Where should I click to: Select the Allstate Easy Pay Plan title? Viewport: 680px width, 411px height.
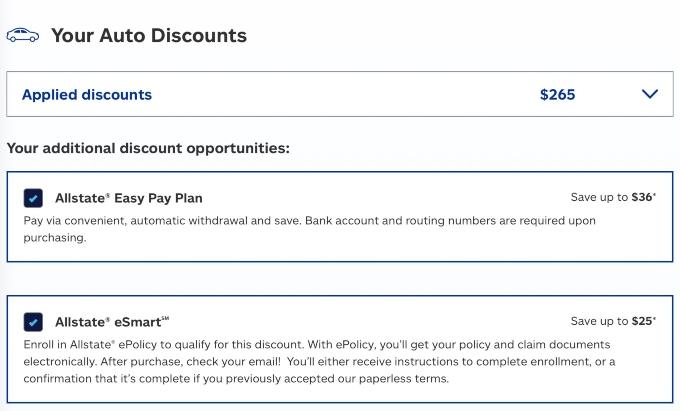128,198
